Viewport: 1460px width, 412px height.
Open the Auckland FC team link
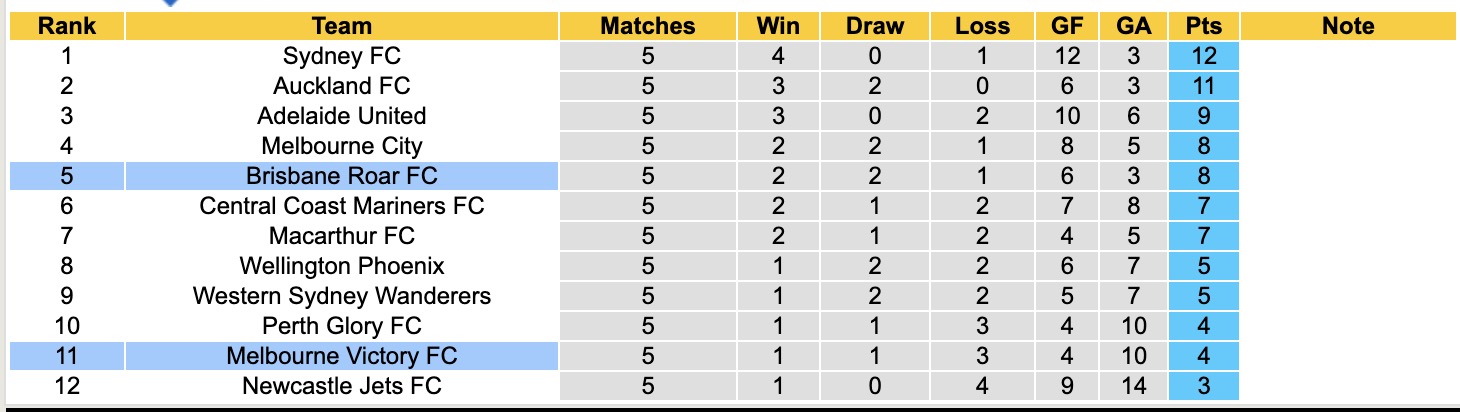click(341, 86)
